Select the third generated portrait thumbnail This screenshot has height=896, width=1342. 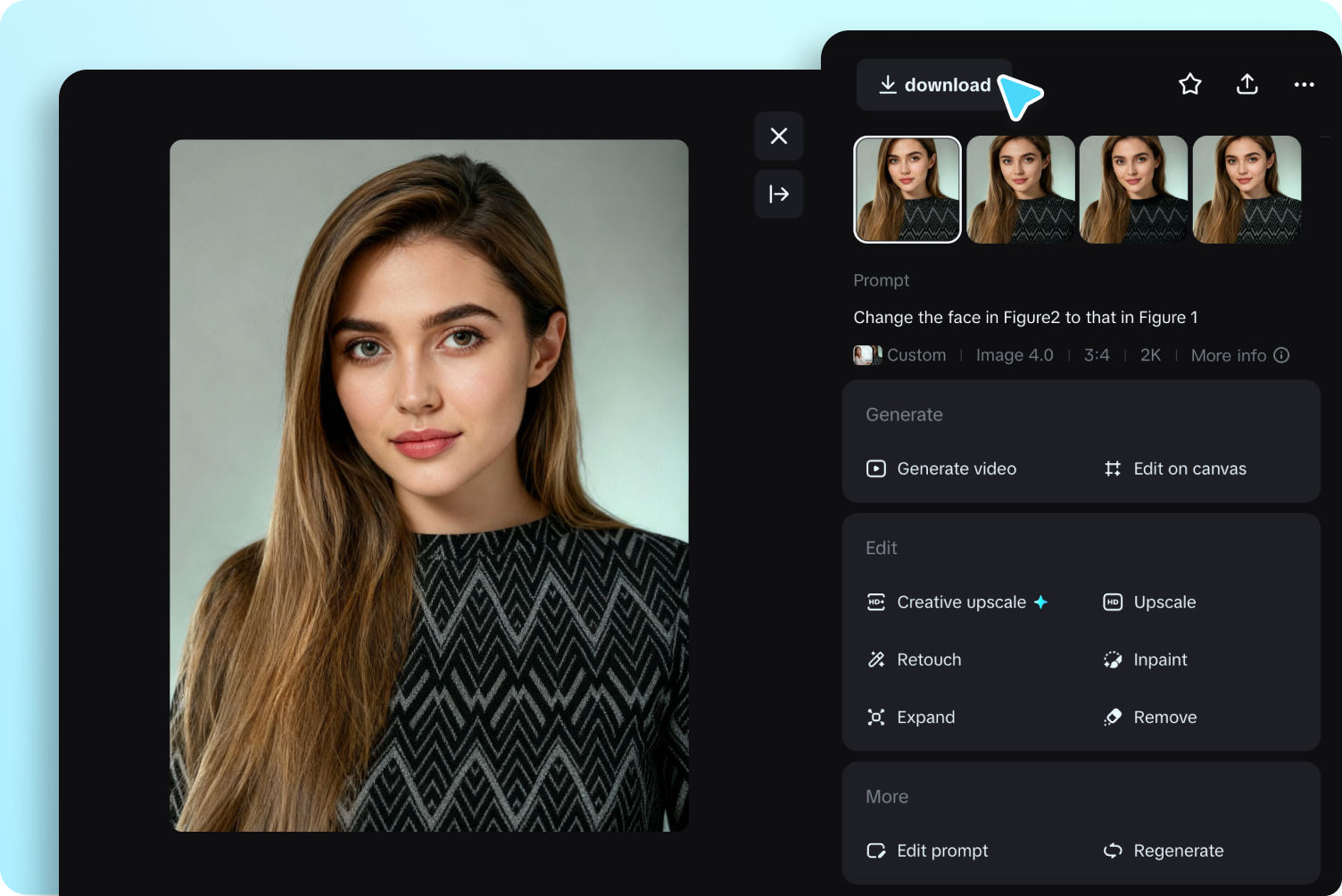[1133, 189]
